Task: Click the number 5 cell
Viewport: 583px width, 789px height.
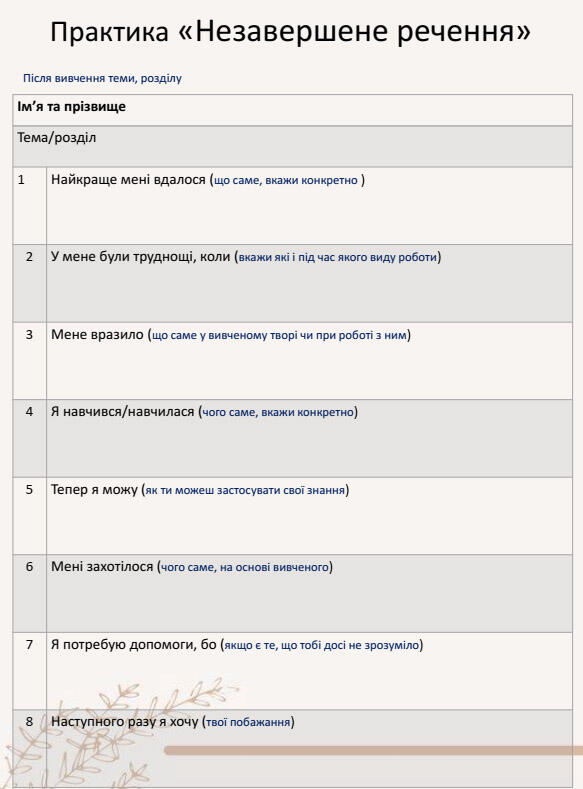Action: (x=30, y=516)
